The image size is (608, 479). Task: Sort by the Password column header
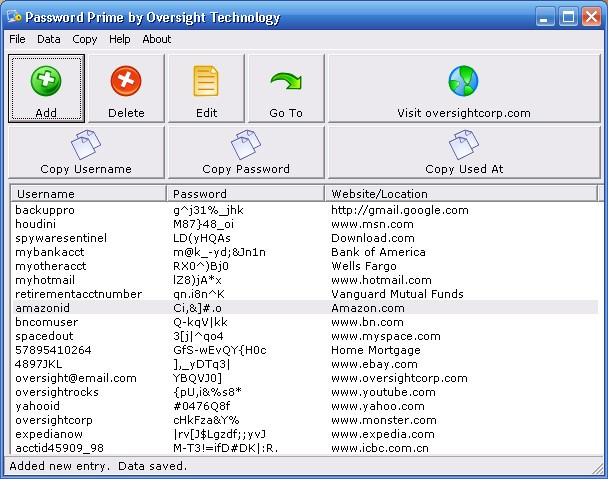tap(245, 194)
